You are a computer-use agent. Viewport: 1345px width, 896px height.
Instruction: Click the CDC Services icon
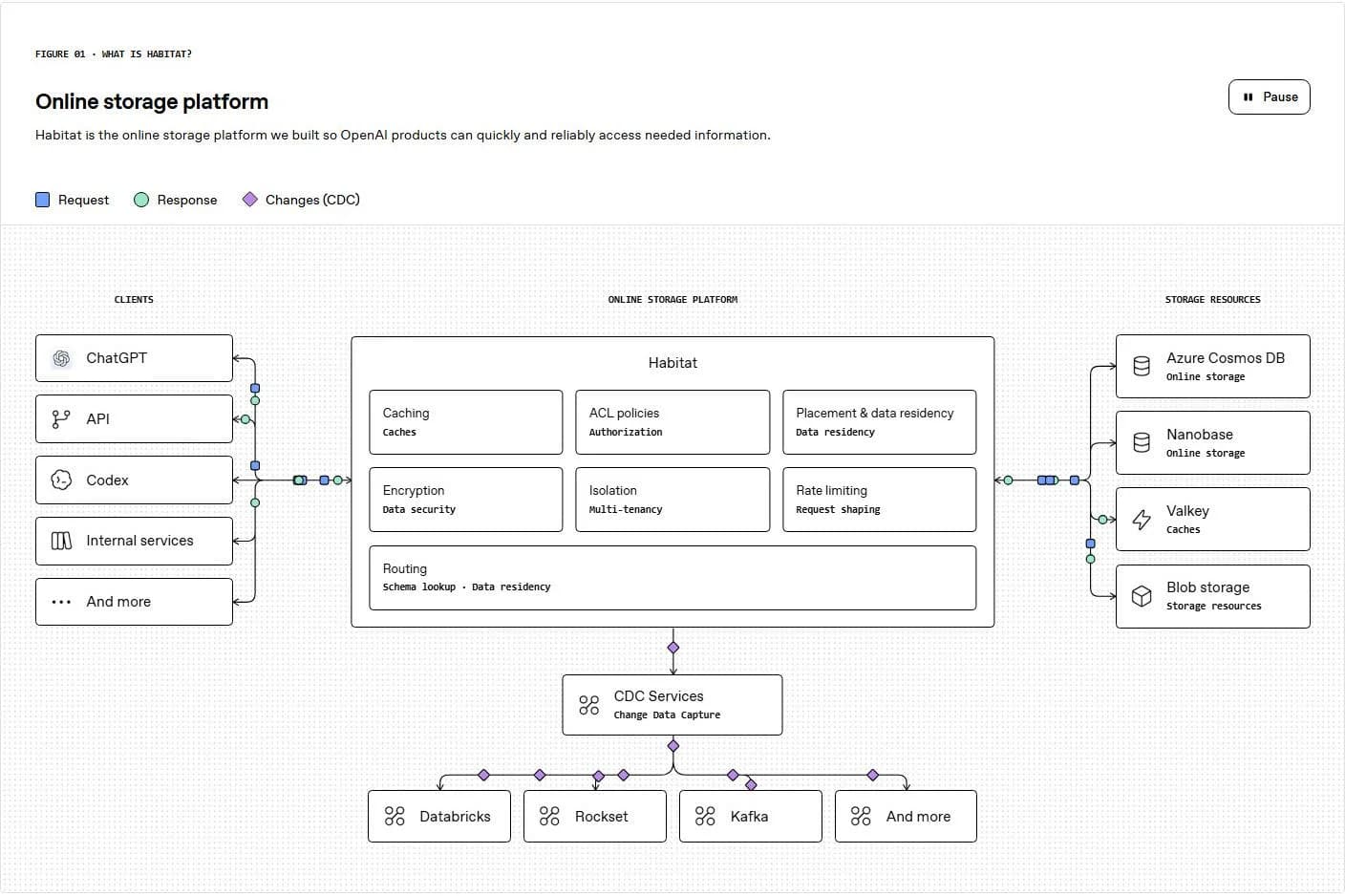[x=589, y=705]
